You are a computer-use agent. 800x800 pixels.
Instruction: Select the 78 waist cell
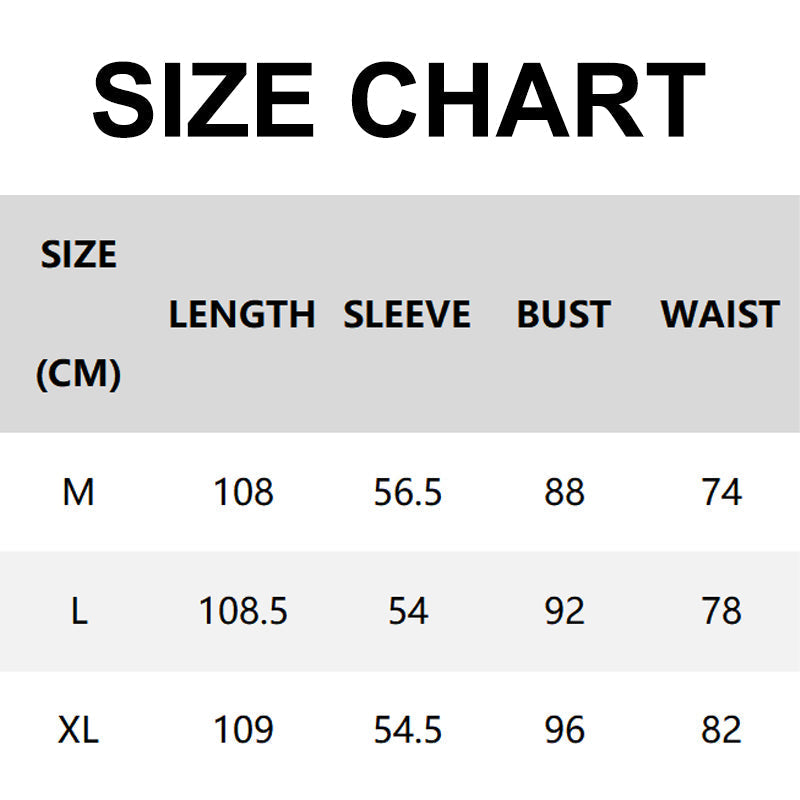pos(721,611)
